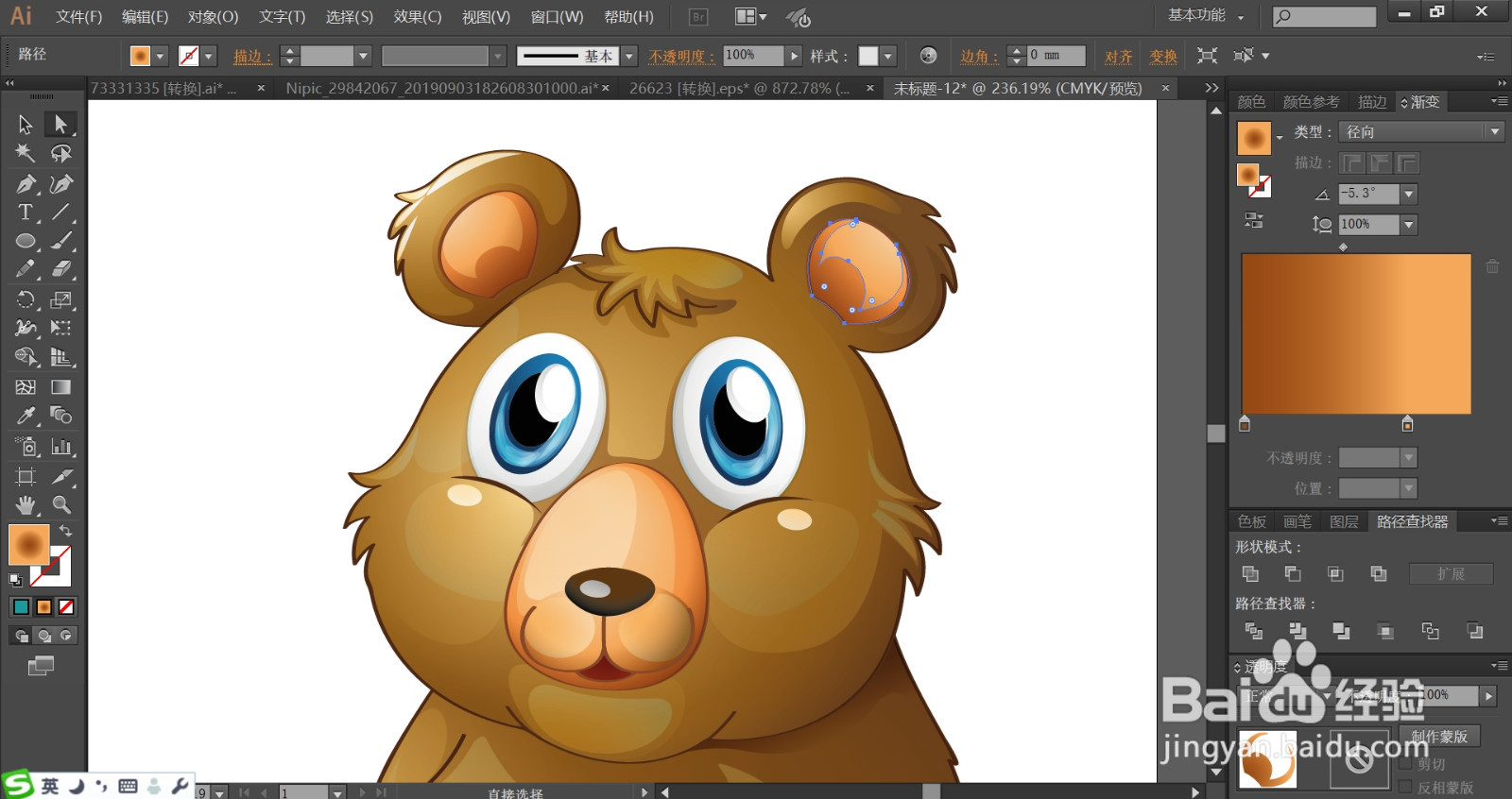The height and width of the screenshot is (799, 1512).
Task: Select the Column Graph tool
Action: (x=60, y=447)
